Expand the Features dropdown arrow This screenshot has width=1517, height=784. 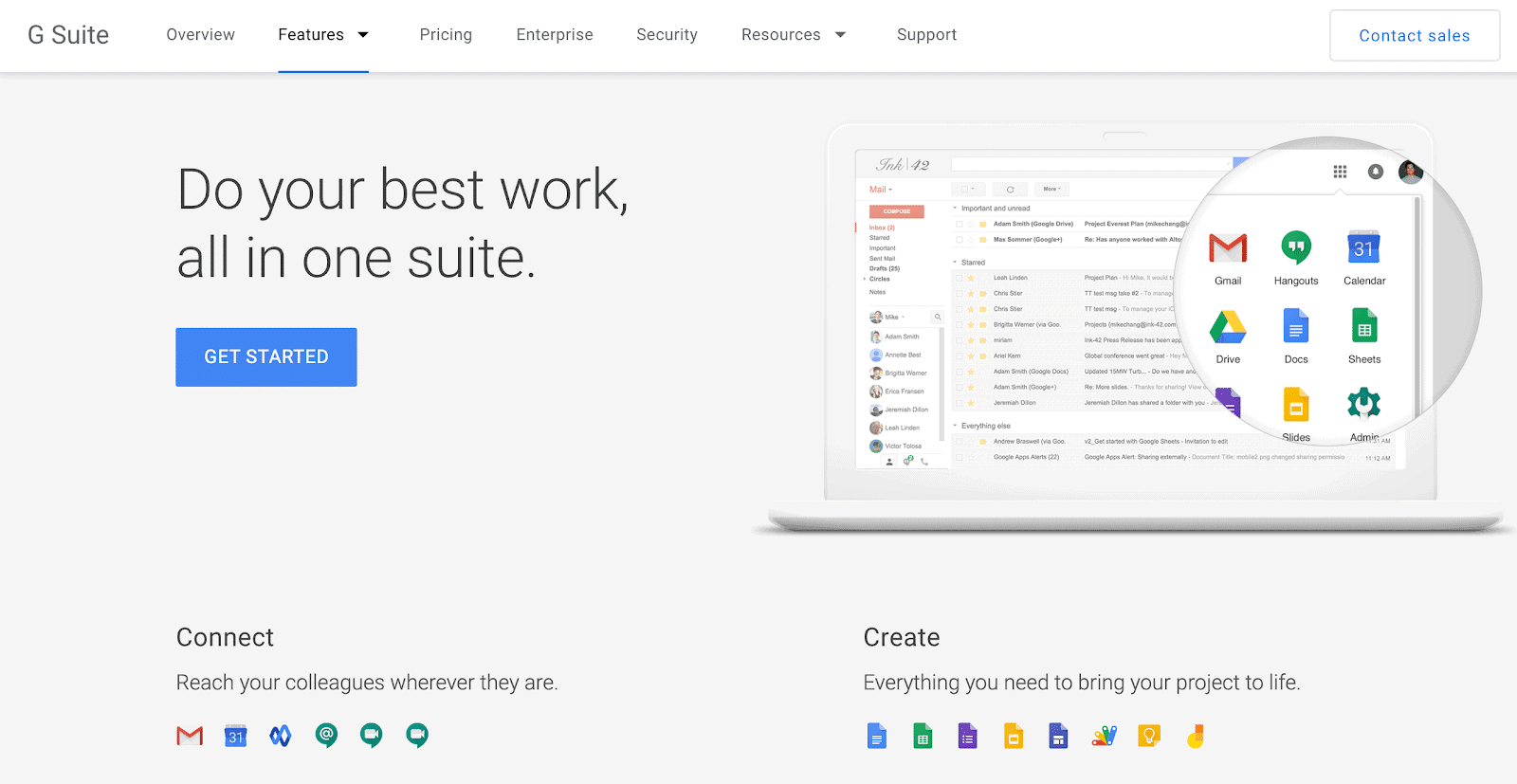click(363, 35)
